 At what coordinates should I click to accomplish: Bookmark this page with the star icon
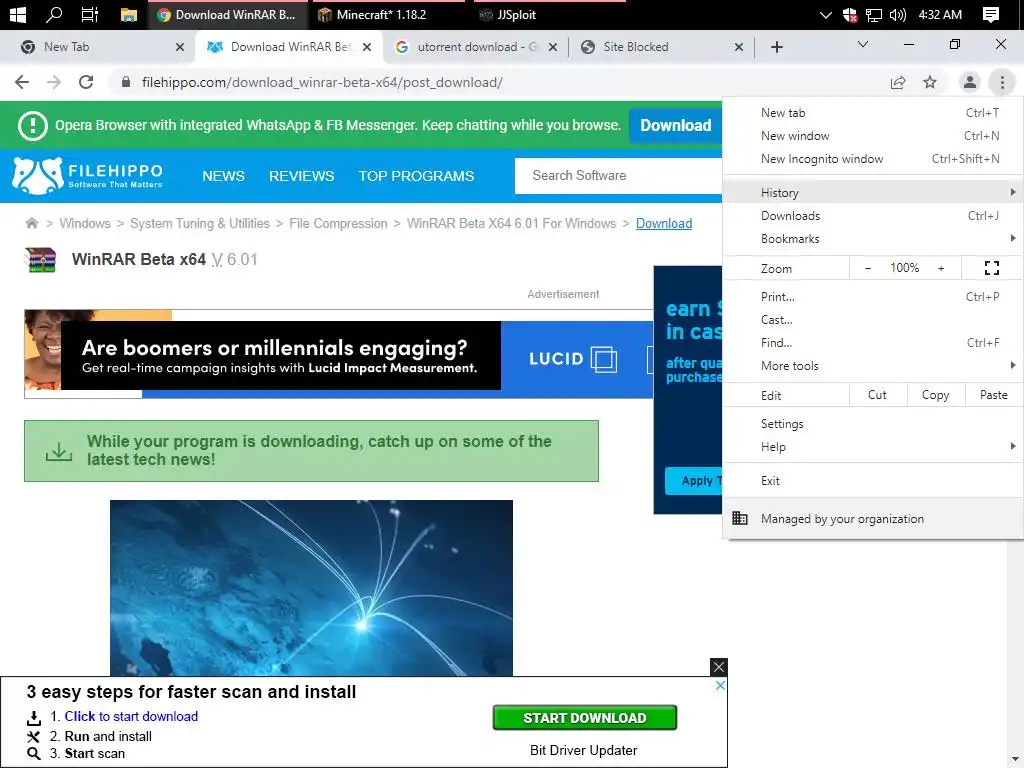click(x=930, y=82)
